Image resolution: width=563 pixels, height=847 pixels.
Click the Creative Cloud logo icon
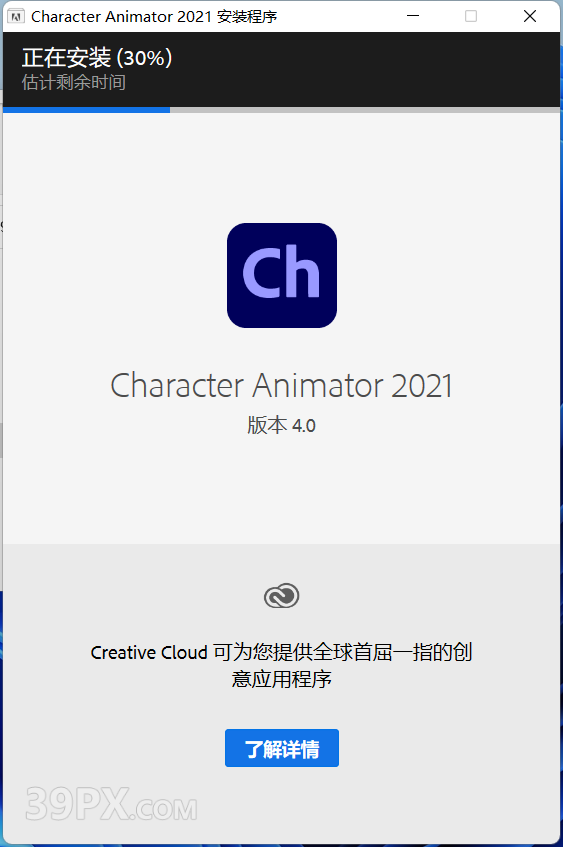coord(282,596)
